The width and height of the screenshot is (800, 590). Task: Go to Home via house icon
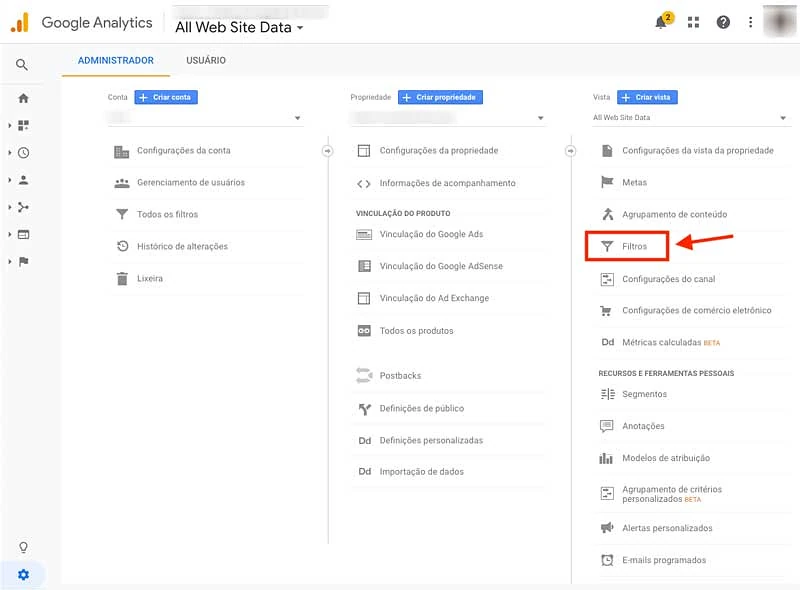(23, 98)
